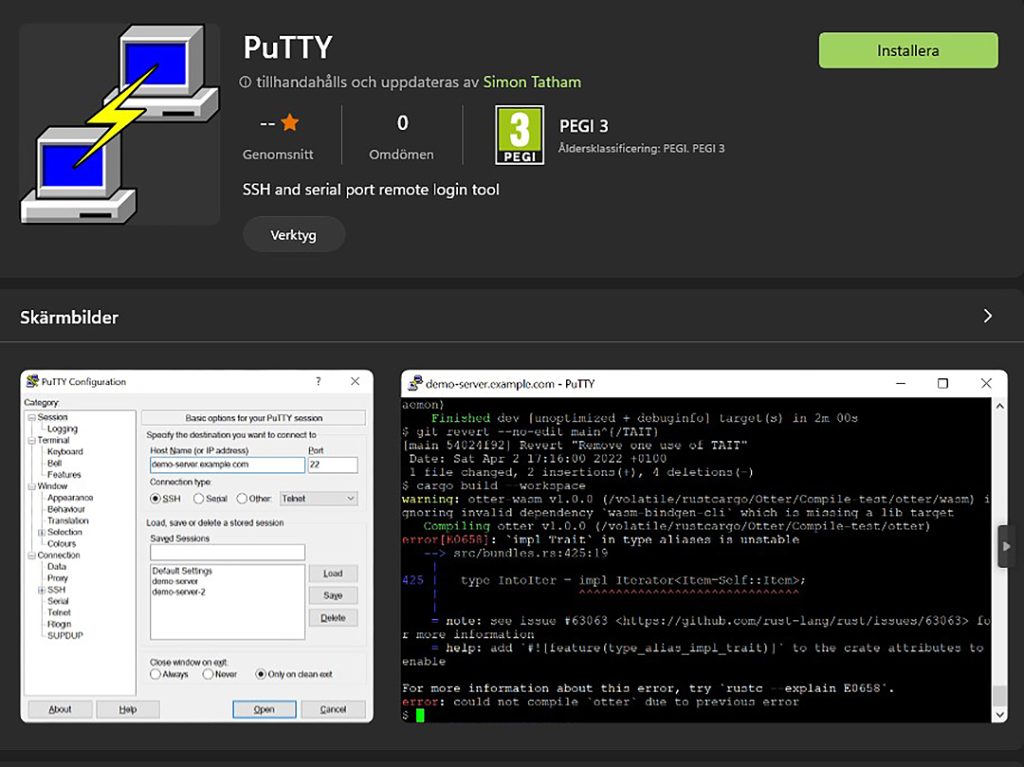Select Colours in the category tree
The height and width of the screenshot is (767, 1024).
[61, 544]
